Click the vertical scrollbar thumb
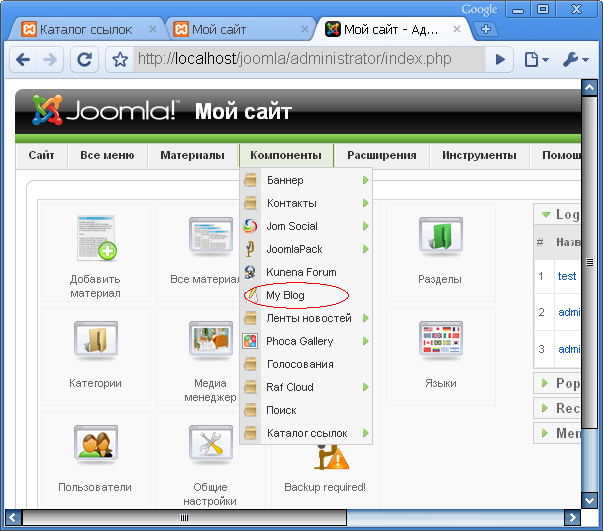 590,262
